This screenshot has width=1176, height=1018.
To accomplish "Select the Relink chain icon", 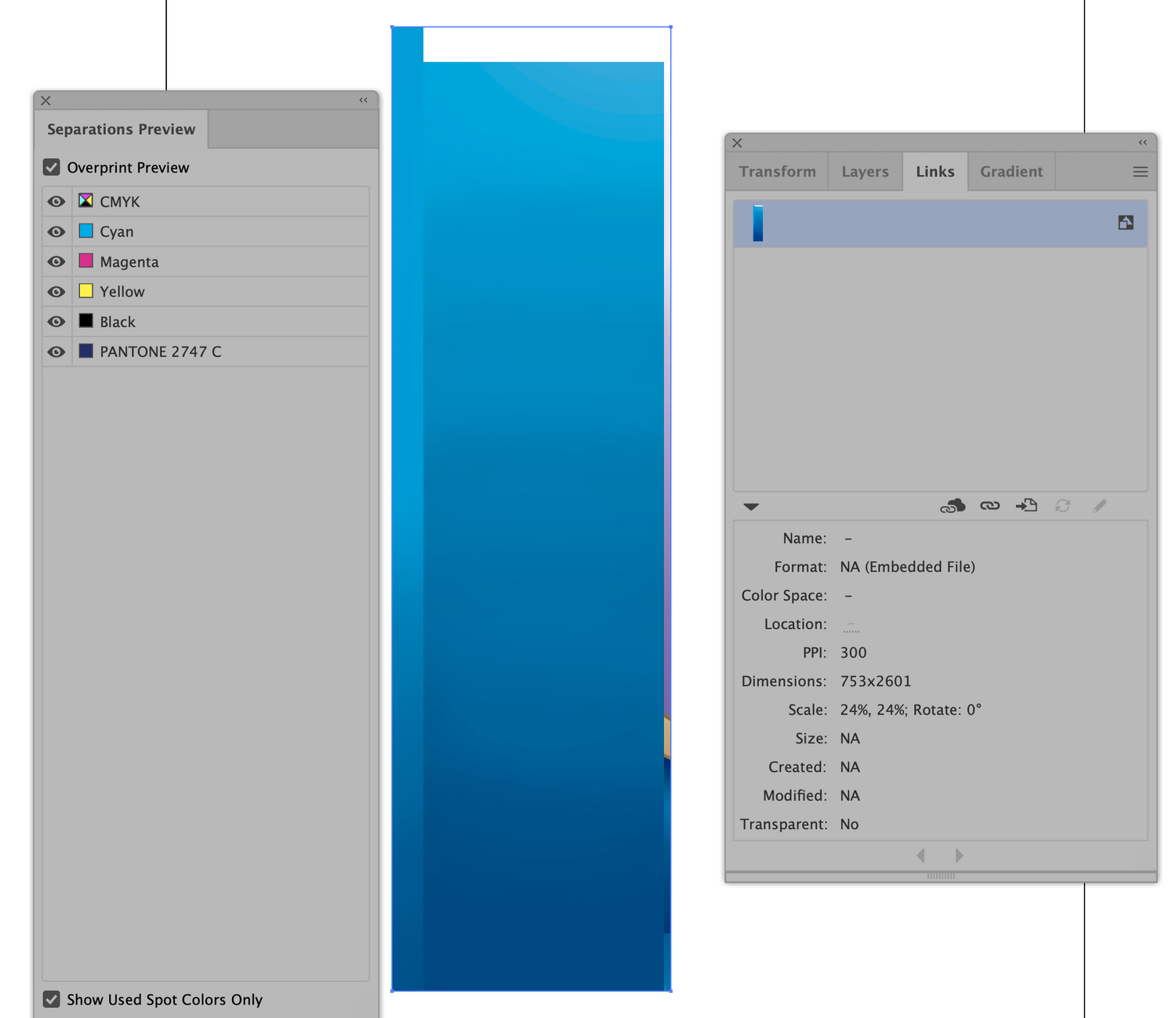I will (x=989, y=506).
